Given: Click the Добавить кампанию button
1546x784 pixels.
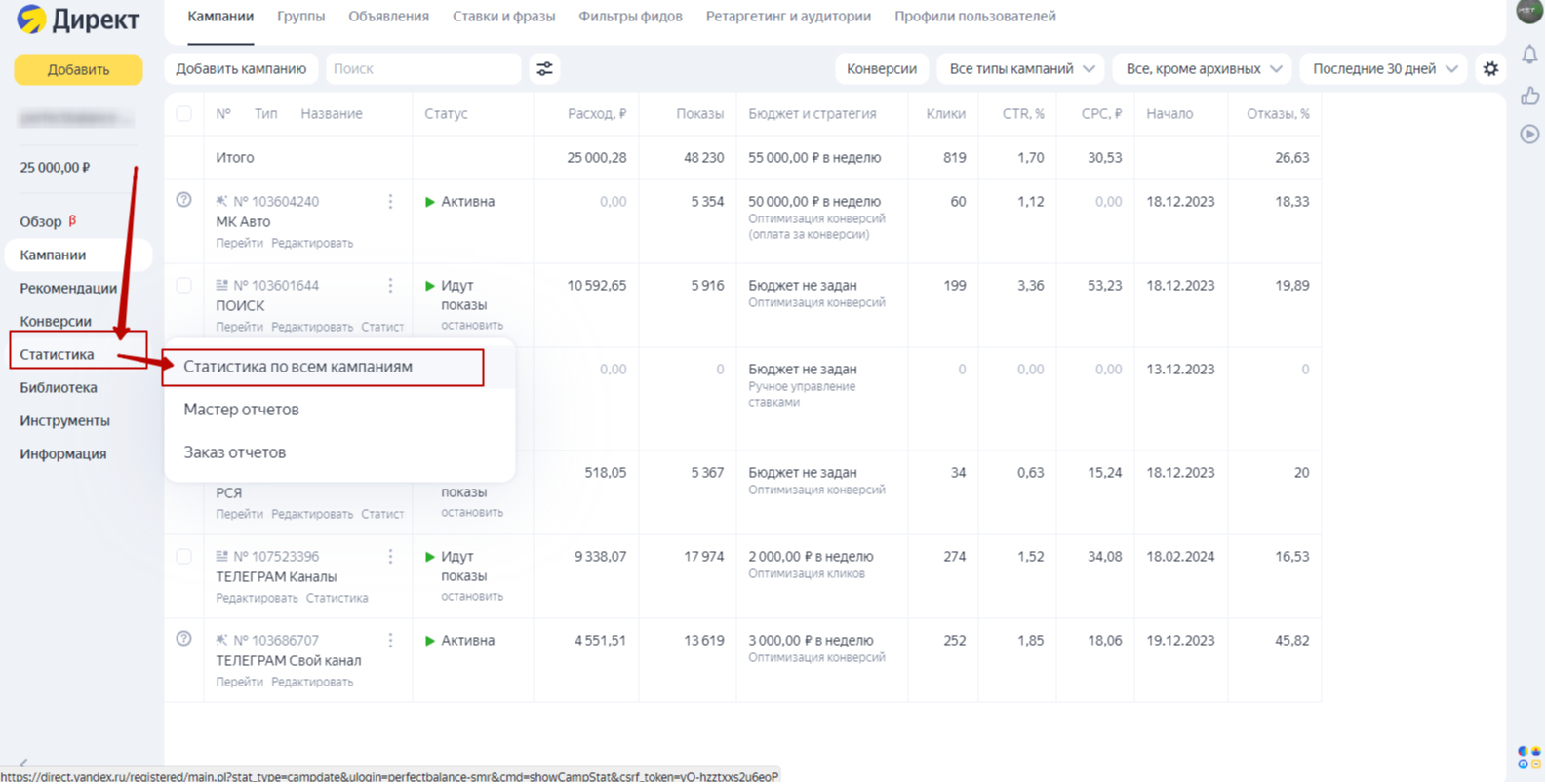Looking at the screenshot, I should pyautogui.click(x=241, y=69).
